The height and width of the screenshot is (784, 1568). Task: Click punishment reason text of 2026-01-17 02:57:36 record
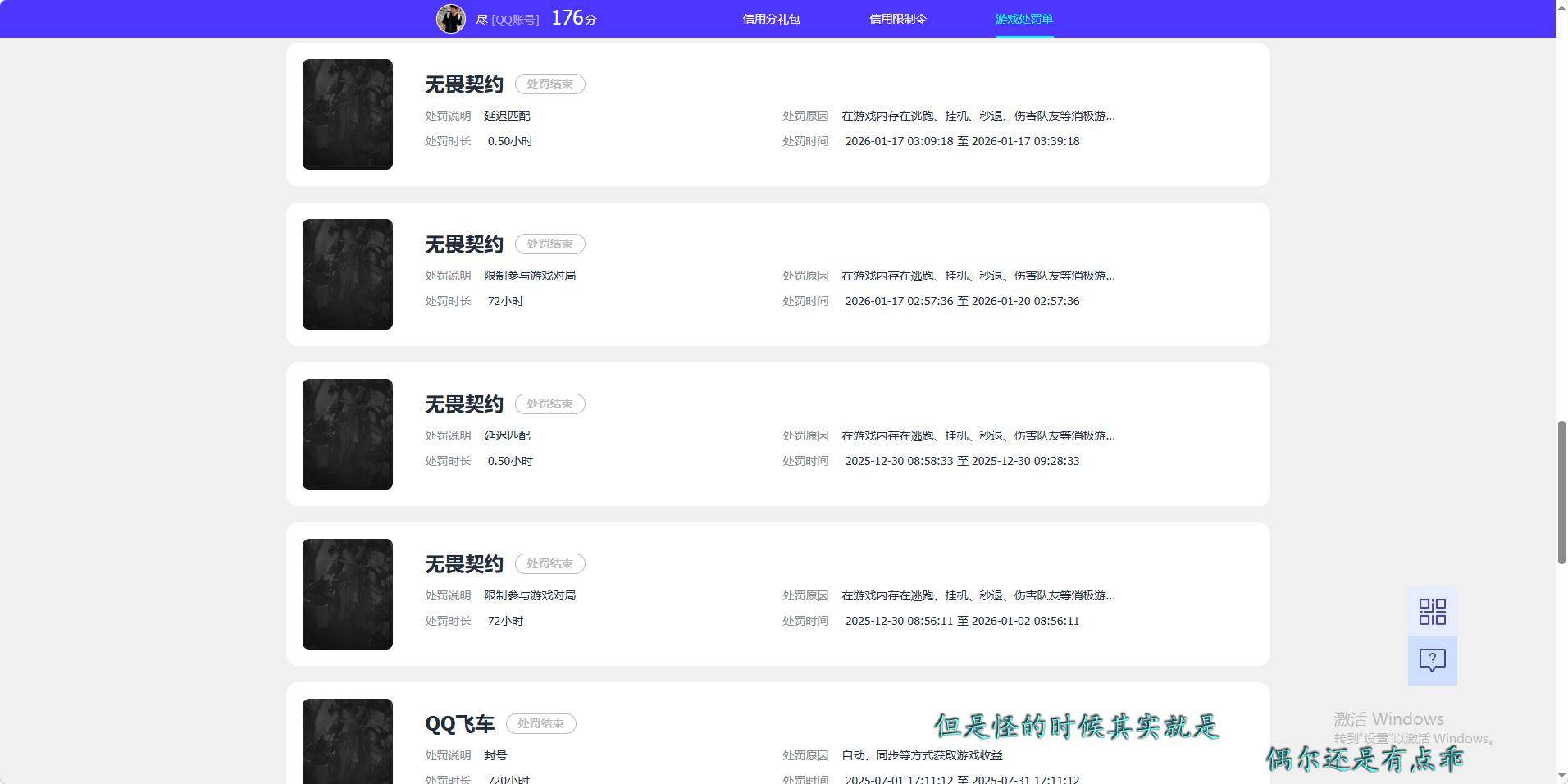click(978, 276)
